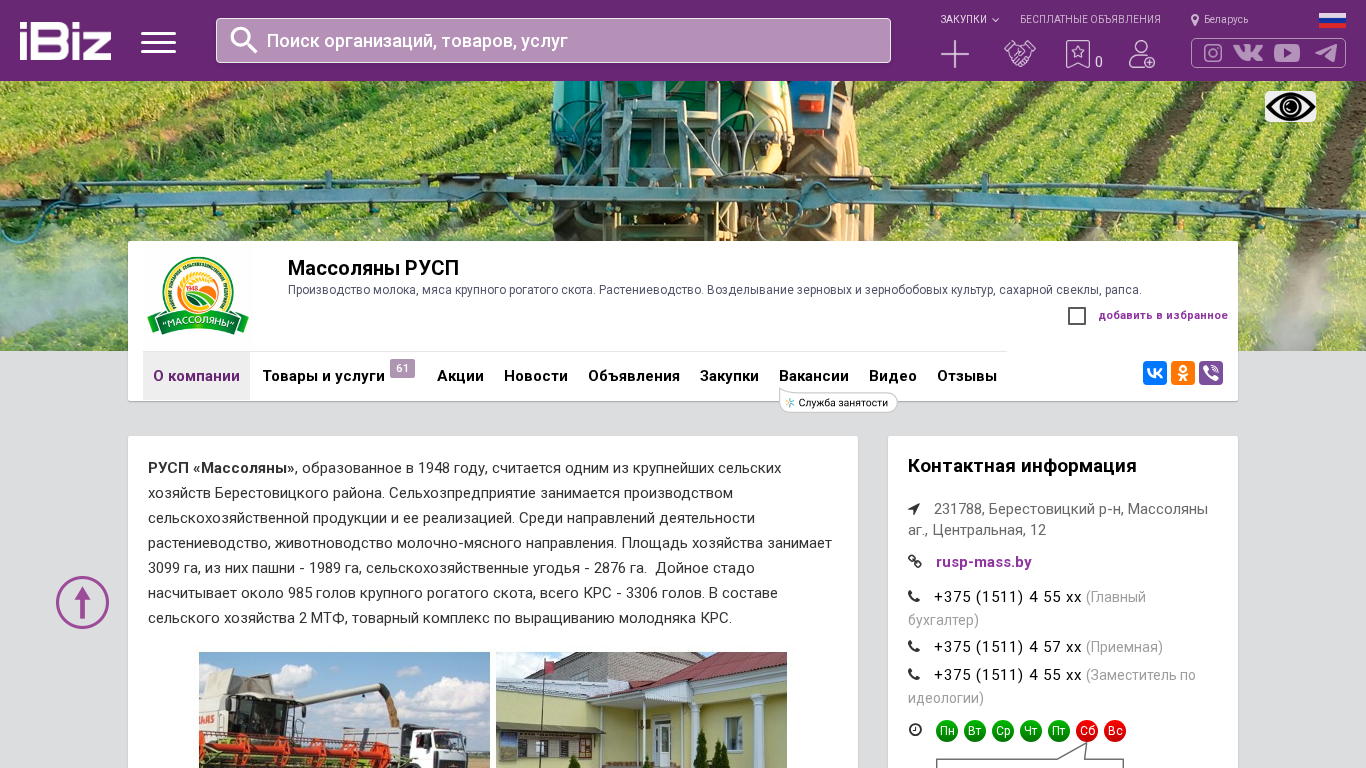Open the Видео tab
This screenshot has width=1366, height=768.
coord(893,376)
